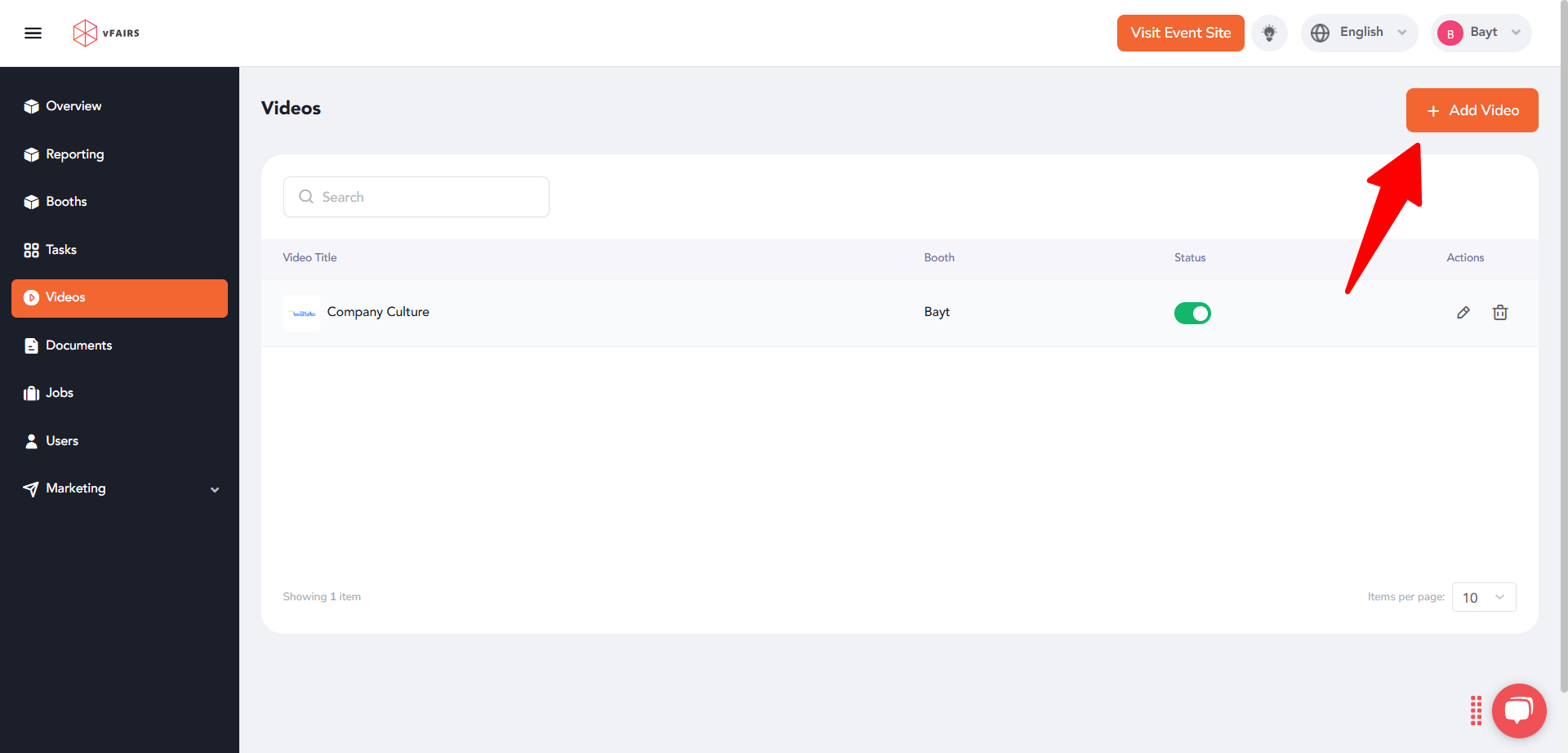Screen dimensions: 1568x753
Task: Click the vFairs logo
Action: tap(106, 33)
